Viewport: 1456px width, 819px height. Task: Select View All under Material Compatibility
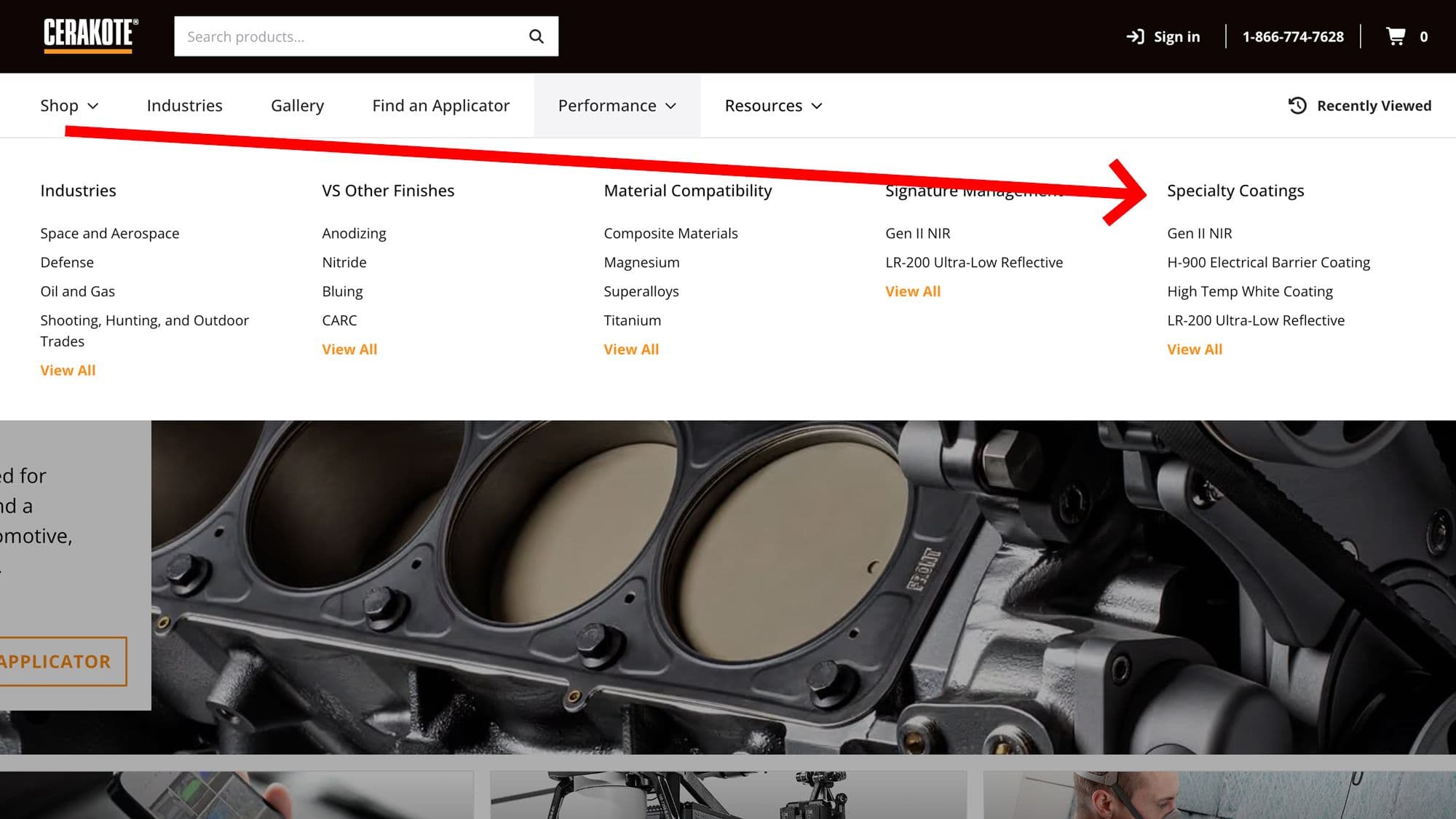pyautogui.click(x=631, y=349)
